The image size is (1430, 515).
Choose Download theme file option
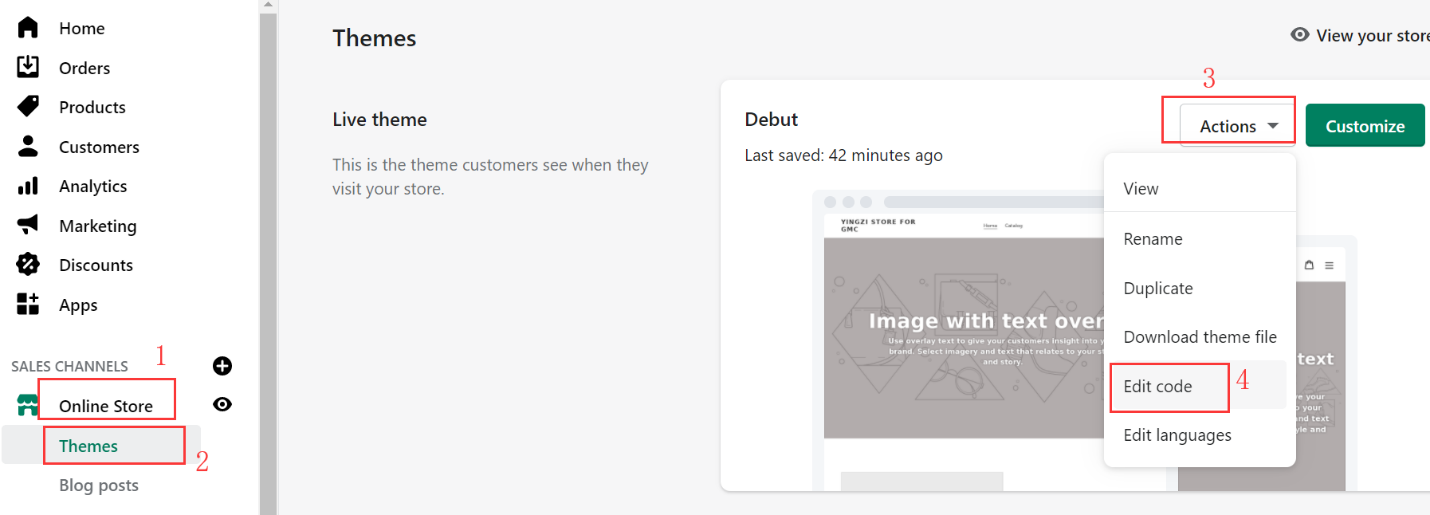[1198, 337]
